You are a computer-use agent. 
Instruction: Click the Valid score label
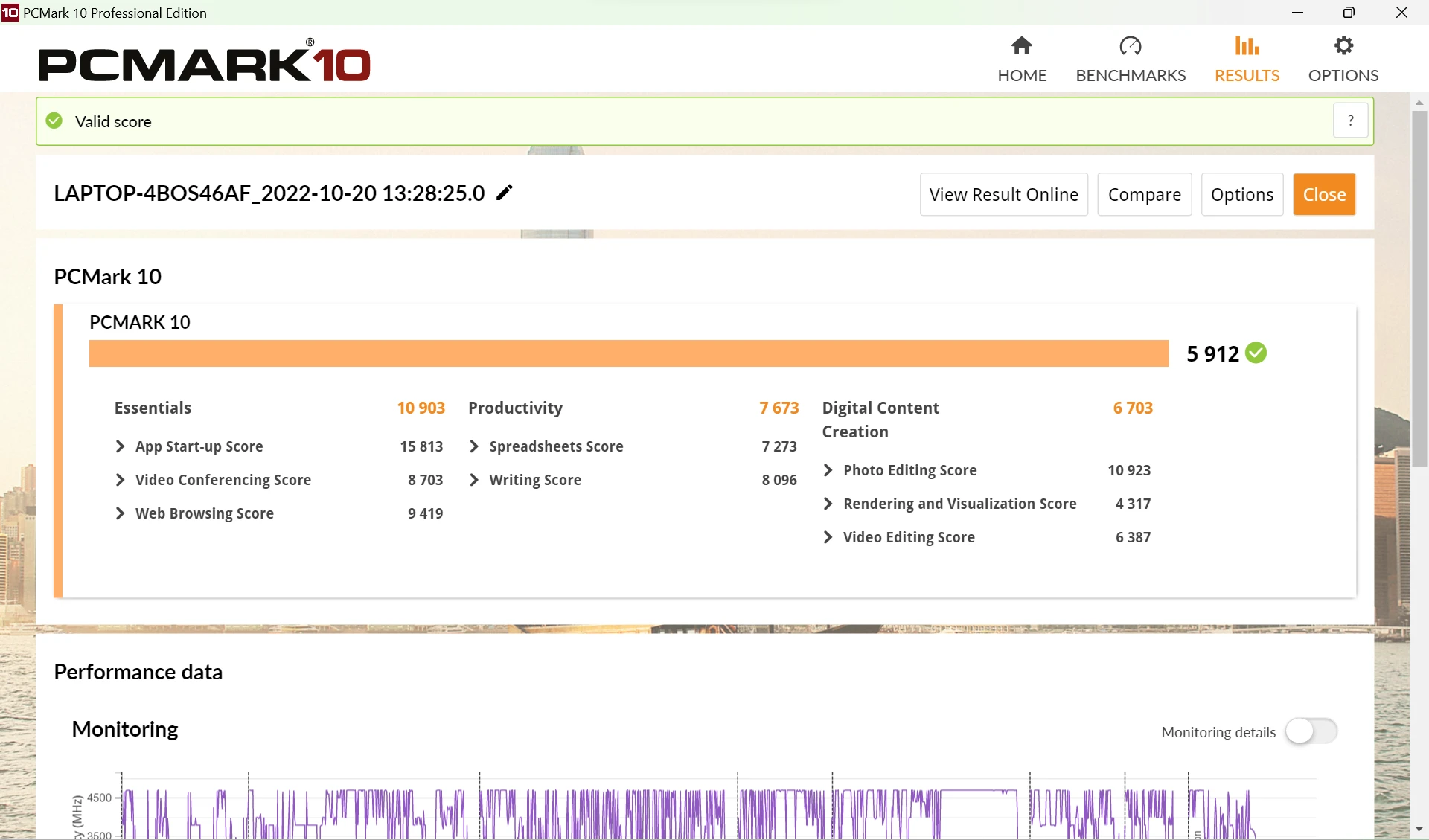click(113, 121)
